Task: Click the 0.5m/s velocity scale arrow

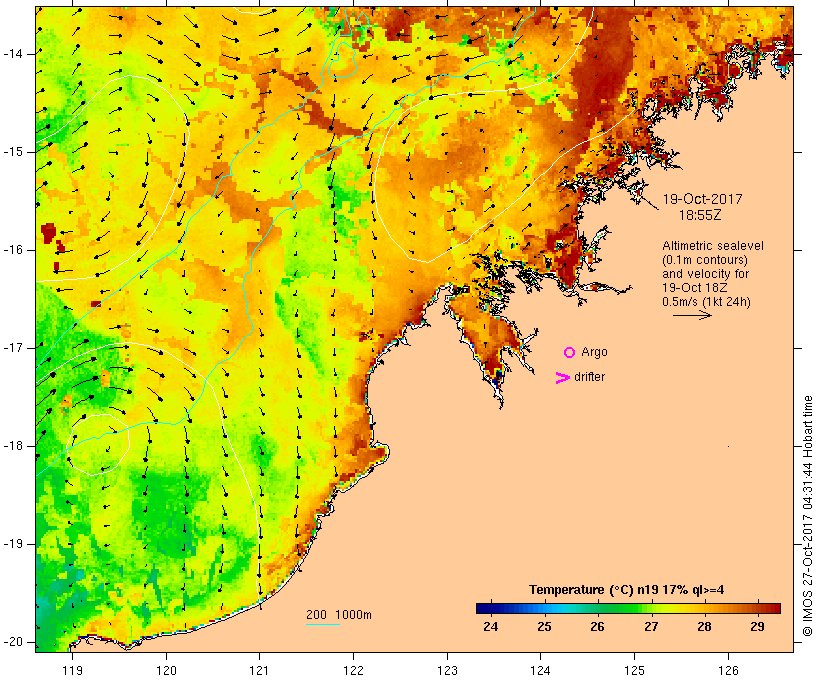Action: pyautogui.click(x=692, y=315)
